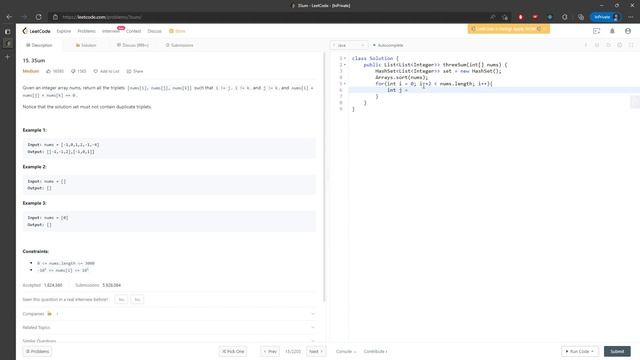Image resolution: width=640 pixels, height=360 pixels.
Task: Click the Medium difficulty label
Action: tap(31, 71)
